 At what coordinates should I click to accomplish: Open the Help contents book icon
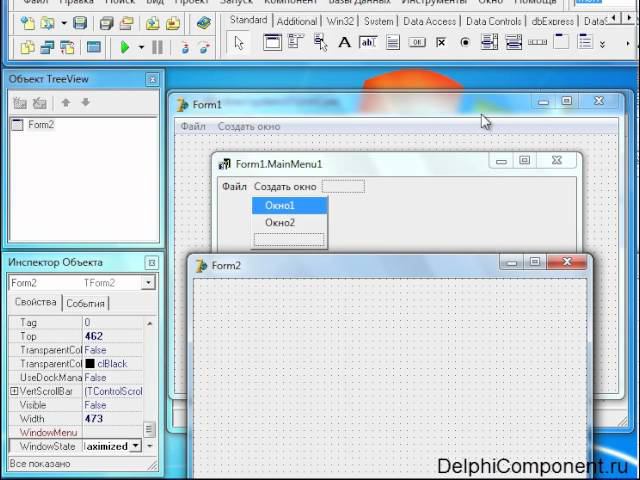coord(203,23)
